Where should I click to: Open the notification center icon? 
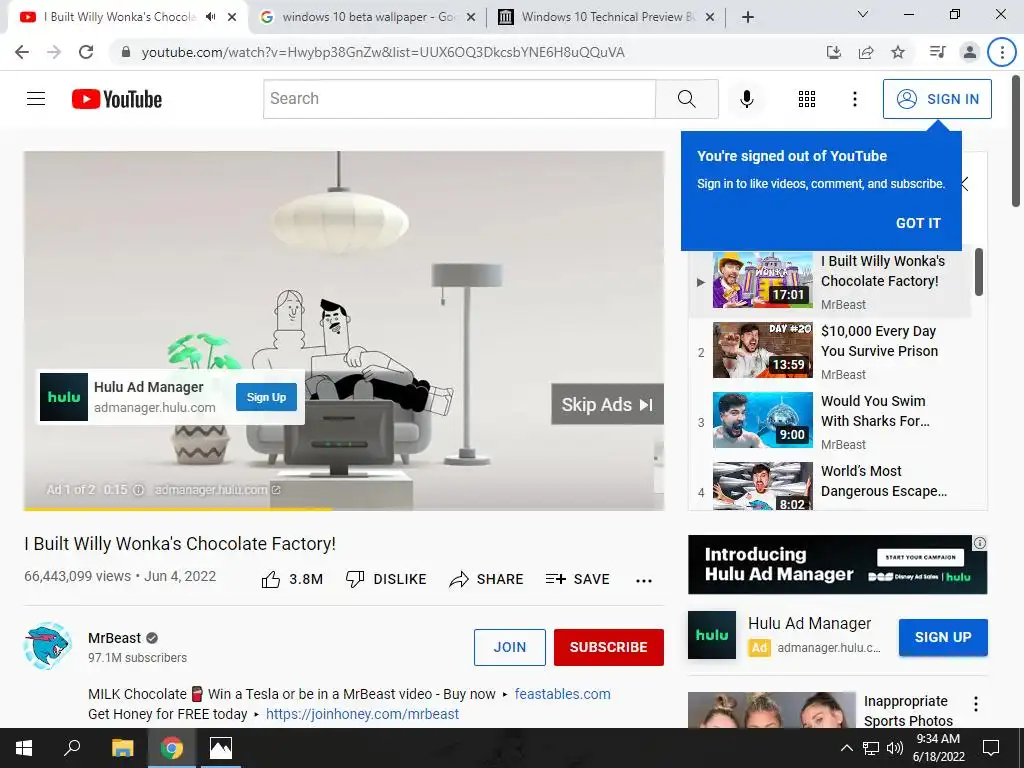click(x=991, y=748)
